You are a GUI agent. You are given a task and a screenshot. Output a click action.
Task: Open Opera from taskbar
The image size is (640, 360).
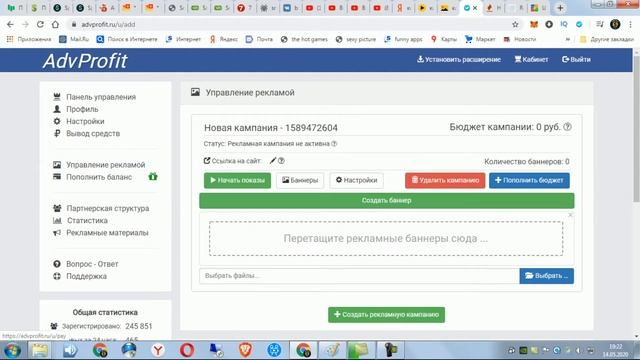(187, 350)
